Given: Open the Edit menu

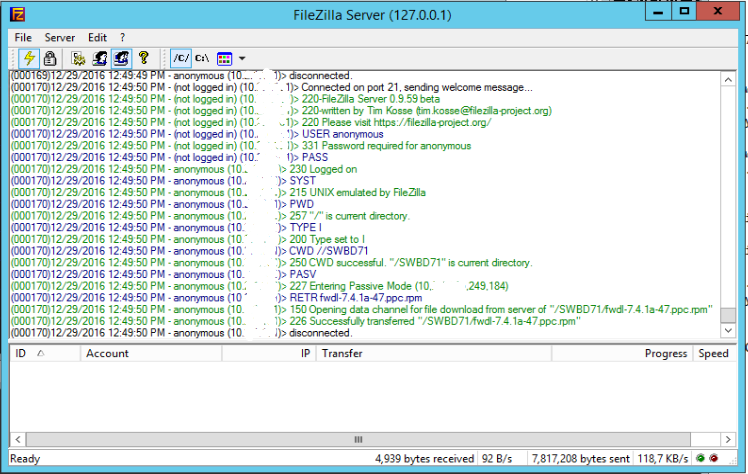Looking at the screenshot, I should pos(97,37).
